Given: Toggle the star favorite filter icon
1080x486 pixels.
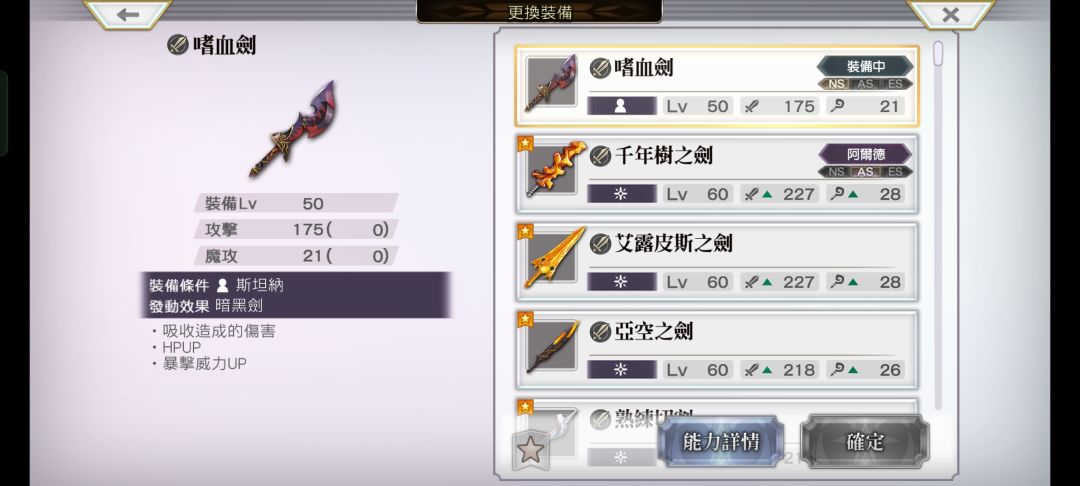Looking at the screenshot, I should point(530,450).
